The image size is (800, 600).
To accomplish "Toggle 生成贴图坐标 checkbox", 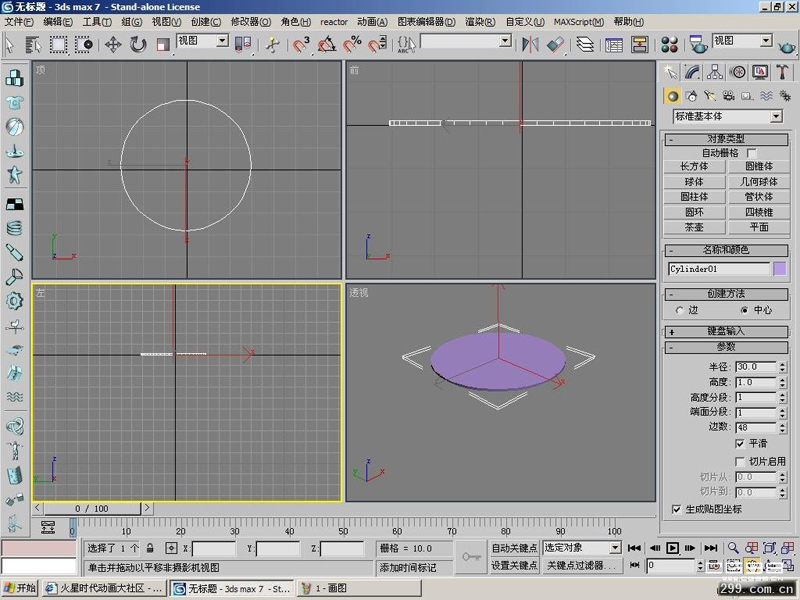I will pos(676,509).
